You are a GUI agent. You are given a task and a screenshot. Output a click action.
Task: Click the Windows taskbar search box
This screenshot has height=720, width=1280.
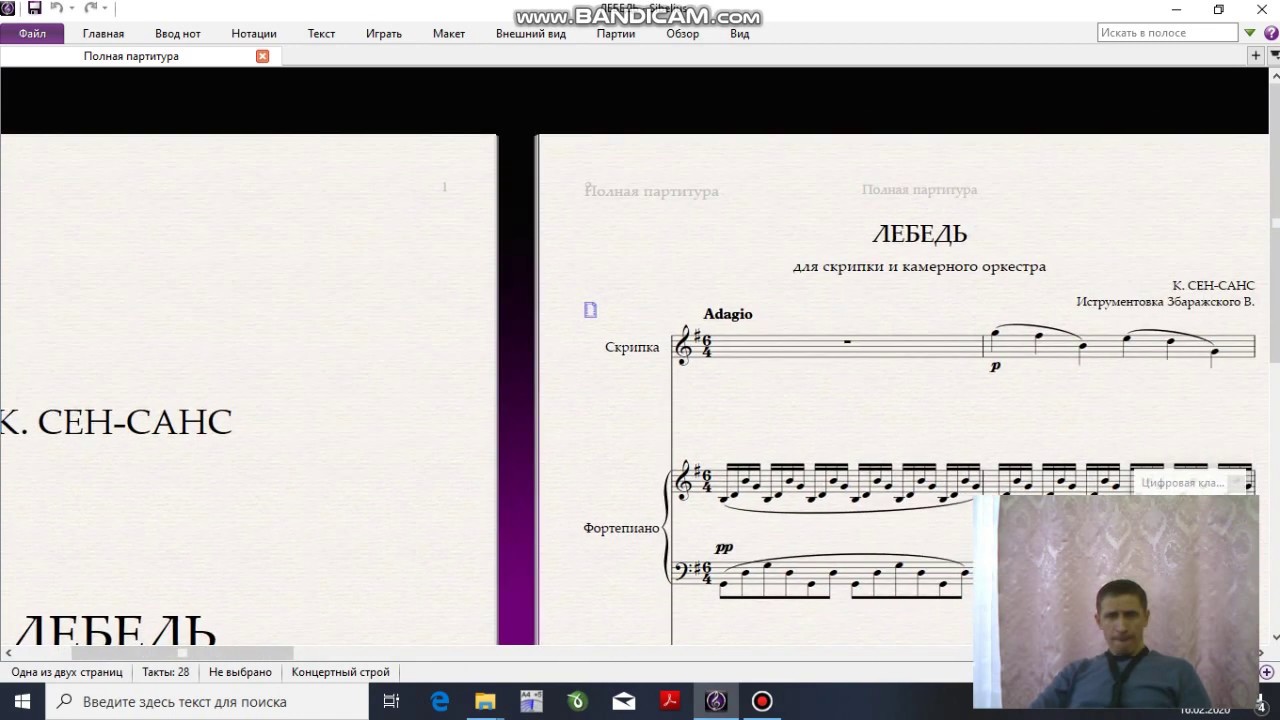[208, 701]
